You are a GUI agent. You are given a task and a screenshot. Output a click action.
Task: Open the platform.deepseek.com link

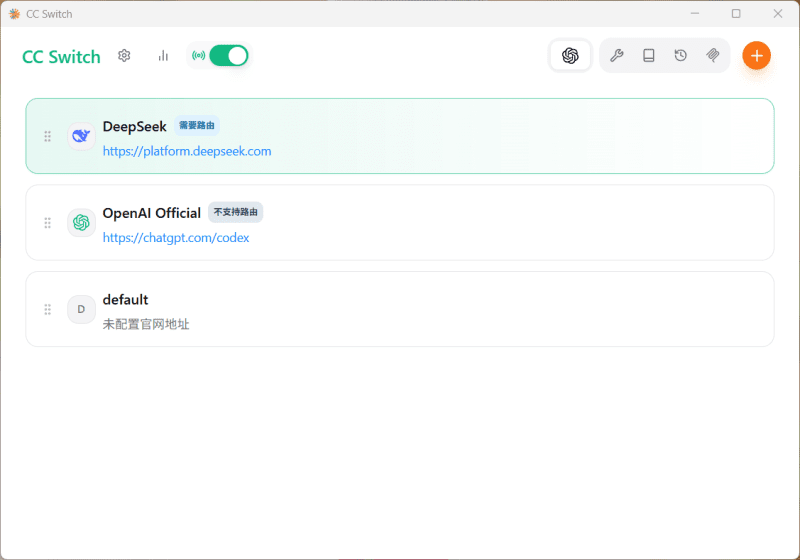tap(187, 151)
